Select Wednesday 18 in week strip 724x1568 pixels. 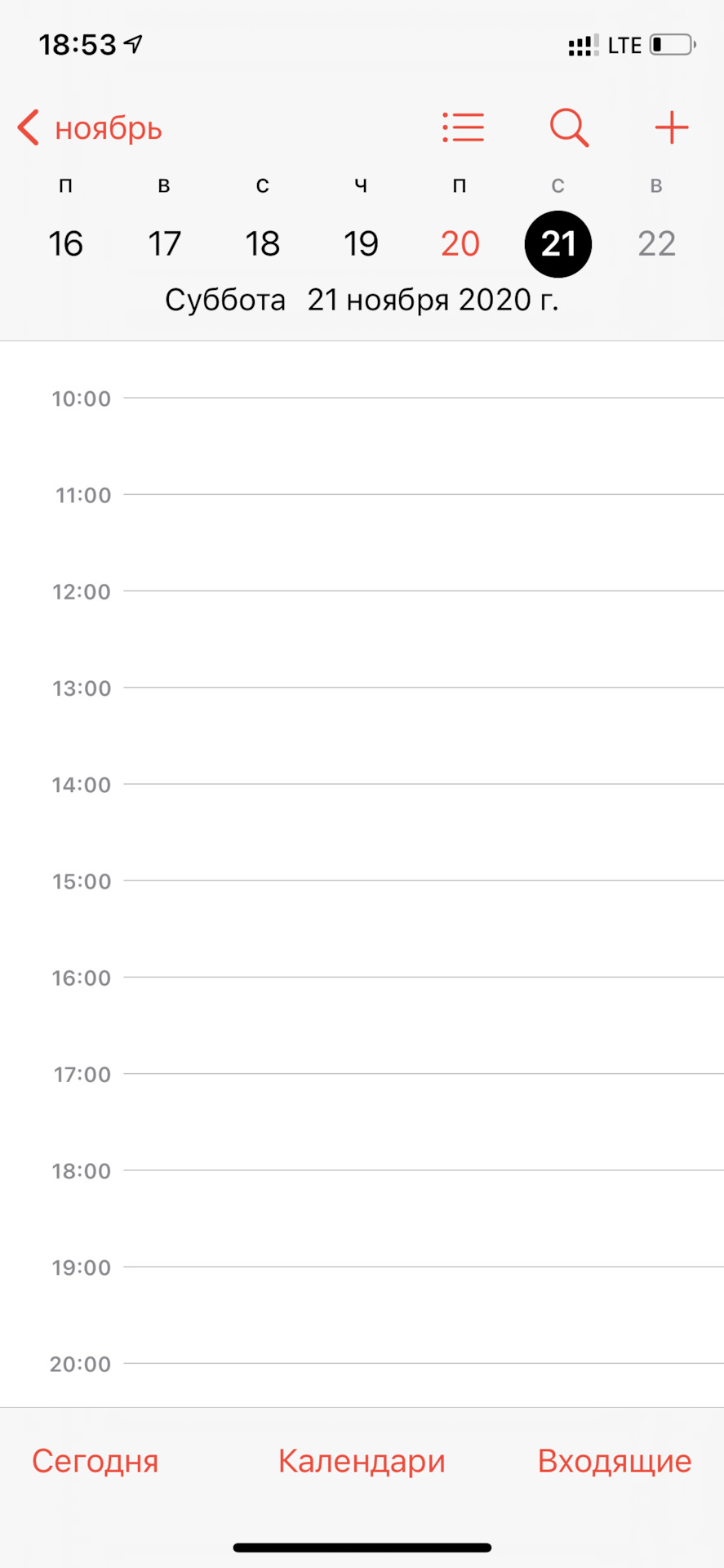263,243
